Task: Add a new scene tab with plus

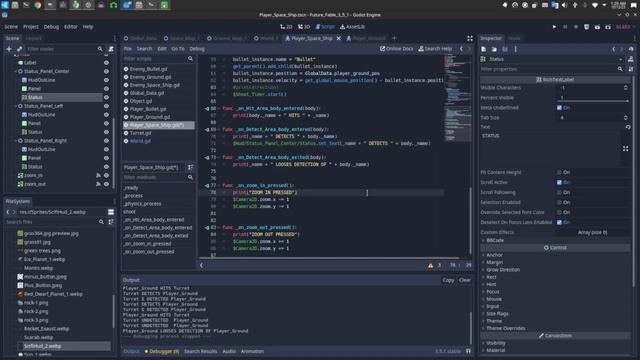Action: coord(394,38)
